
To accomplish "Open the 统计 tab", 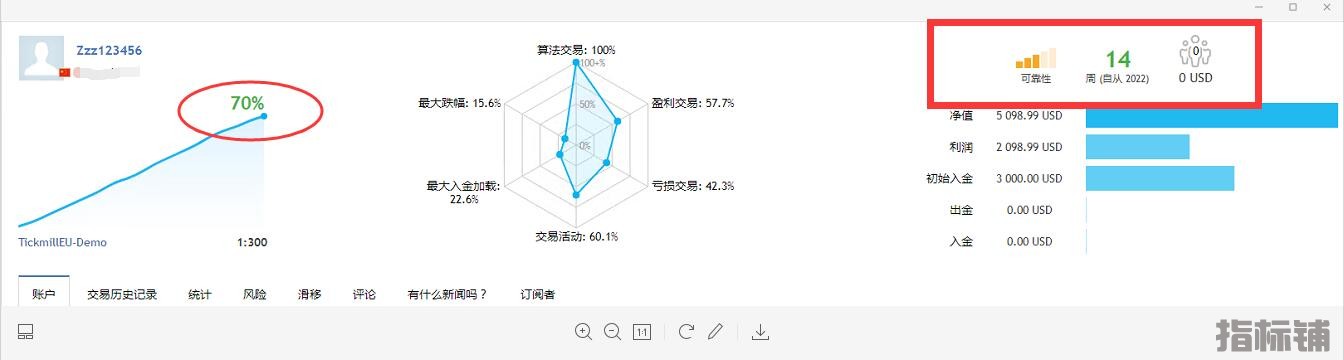I will [200, 294].
